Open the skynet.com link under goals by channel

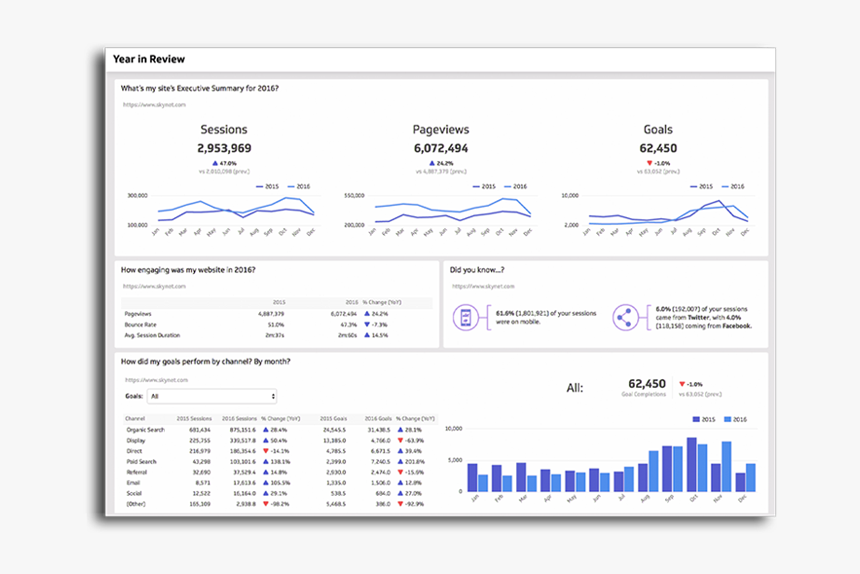click(156, 380)
